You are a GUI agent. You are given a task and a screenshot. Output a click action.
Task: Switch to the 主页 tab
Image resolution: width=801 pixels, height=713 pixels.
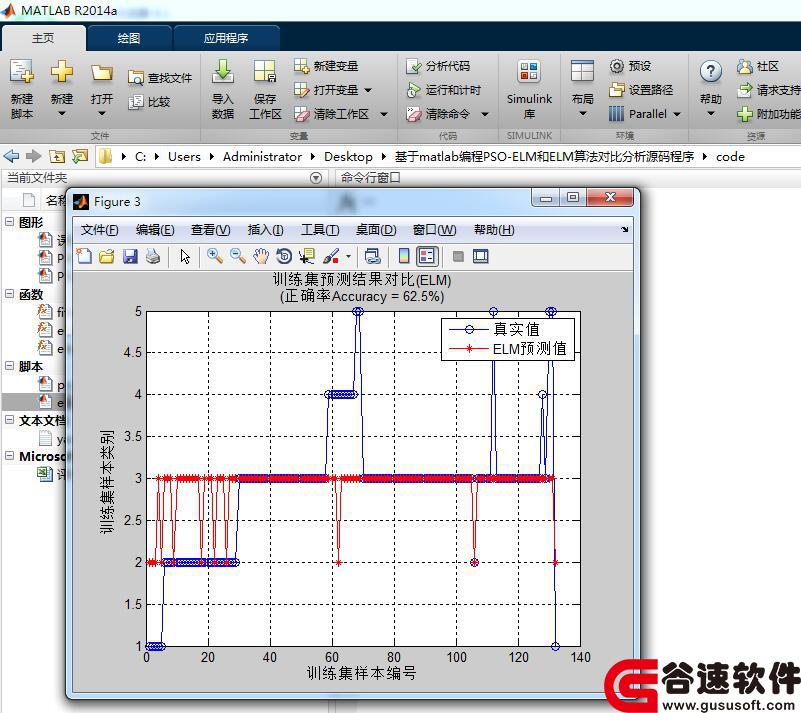coord(43,38)
